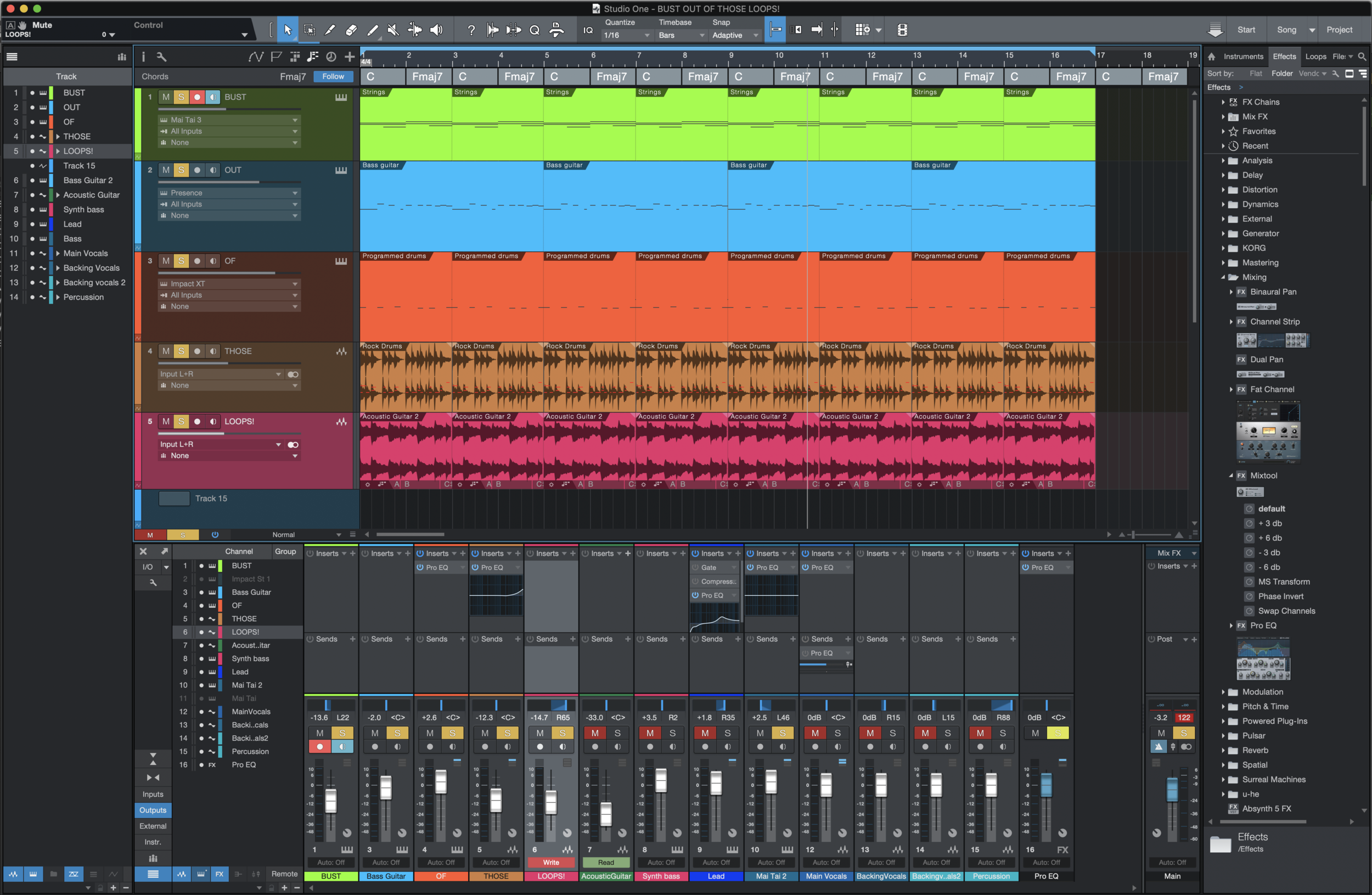Click the IQ input quantize icon

[x=587, y=30]
